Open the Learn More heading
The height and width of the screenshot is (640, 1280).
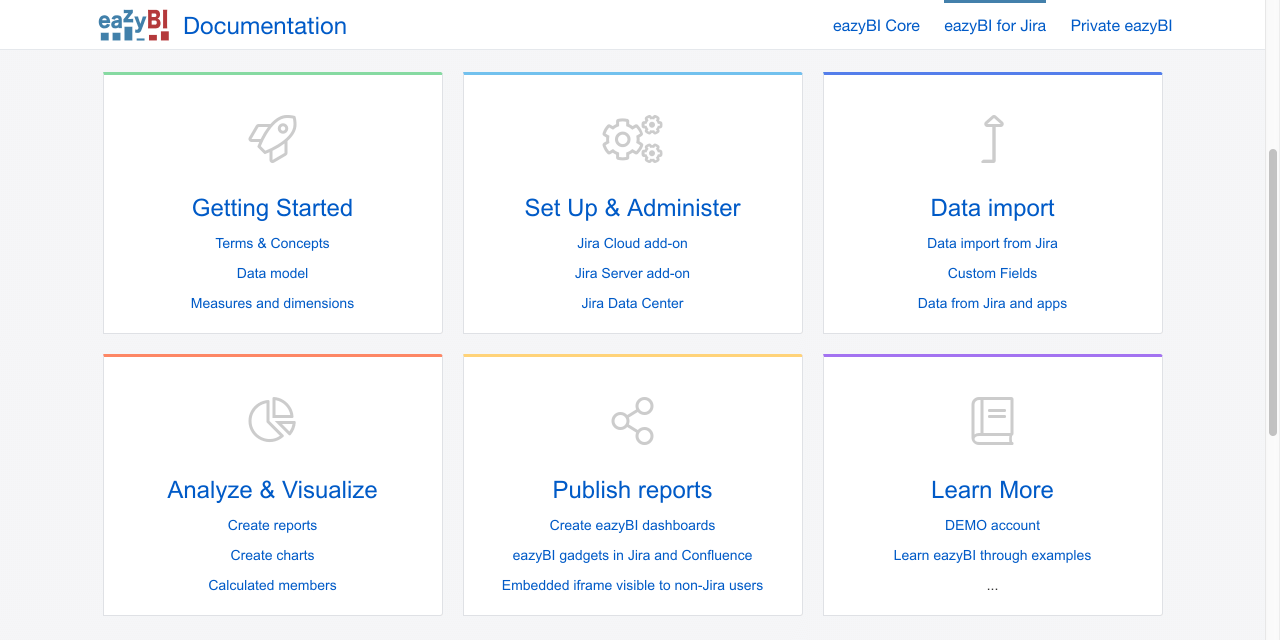click(x=992, y=490)
